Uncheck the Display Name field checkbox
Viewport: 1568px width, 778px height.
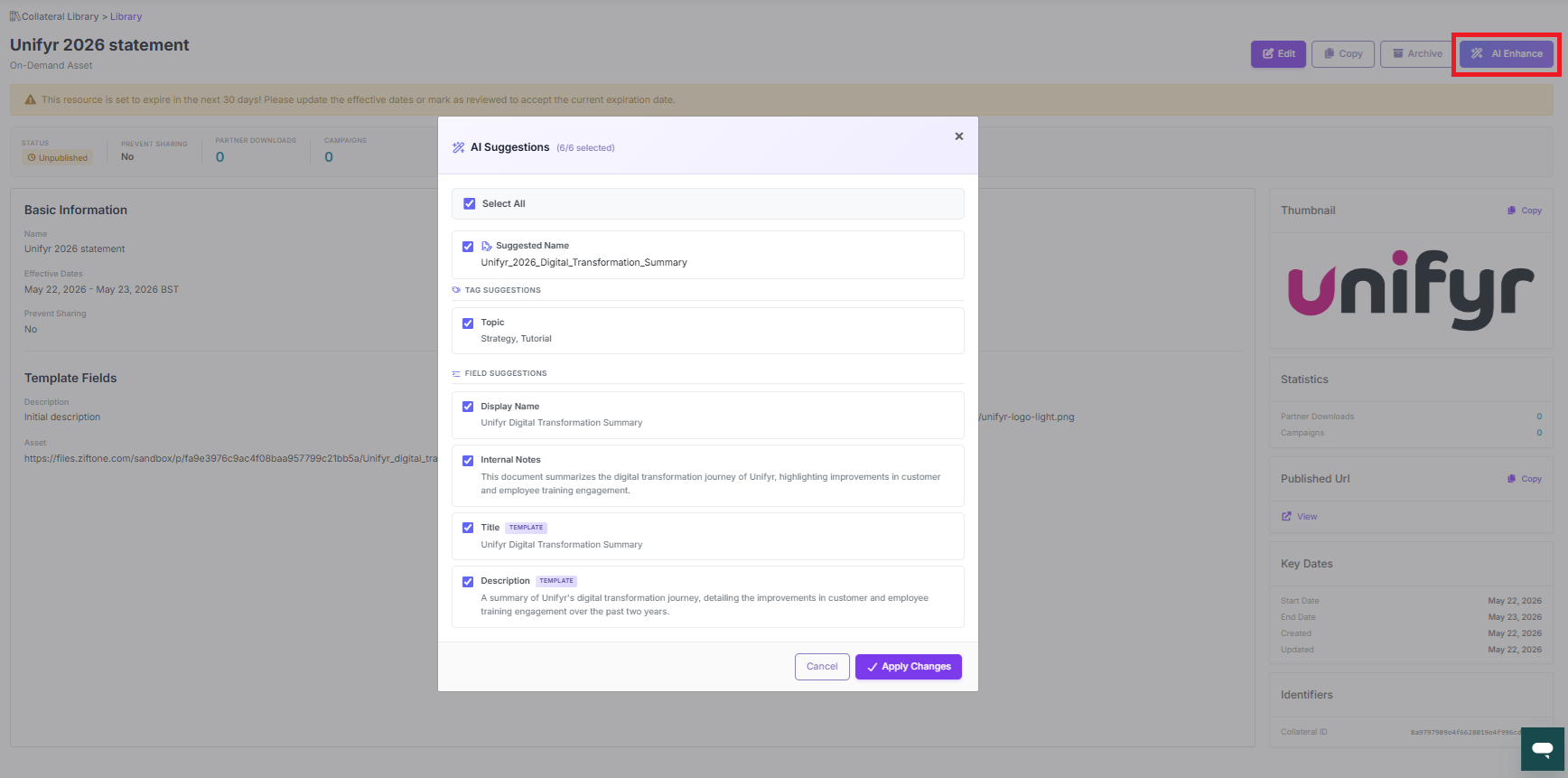[468, 407]
